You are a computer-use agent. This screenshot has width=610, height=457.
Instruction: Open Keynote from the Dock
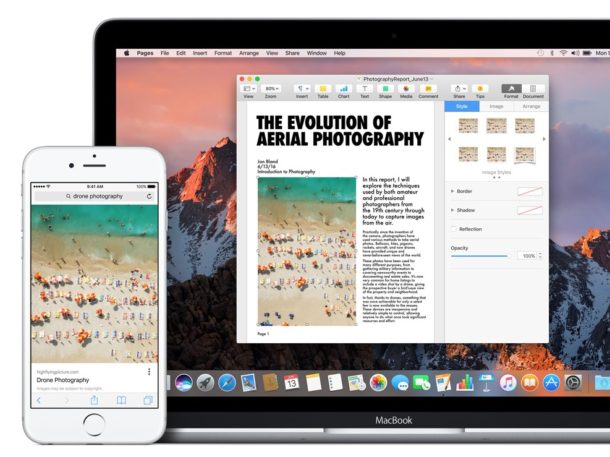click(486, 383)
